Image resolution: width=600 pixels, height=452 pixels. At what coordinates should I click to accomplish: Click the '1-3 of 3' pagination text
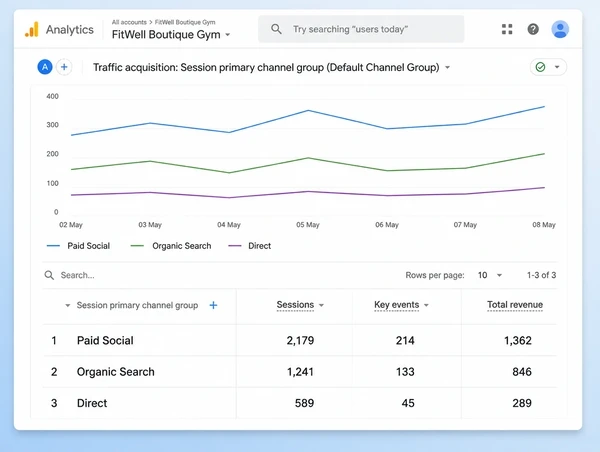click(x=541, y=275)
